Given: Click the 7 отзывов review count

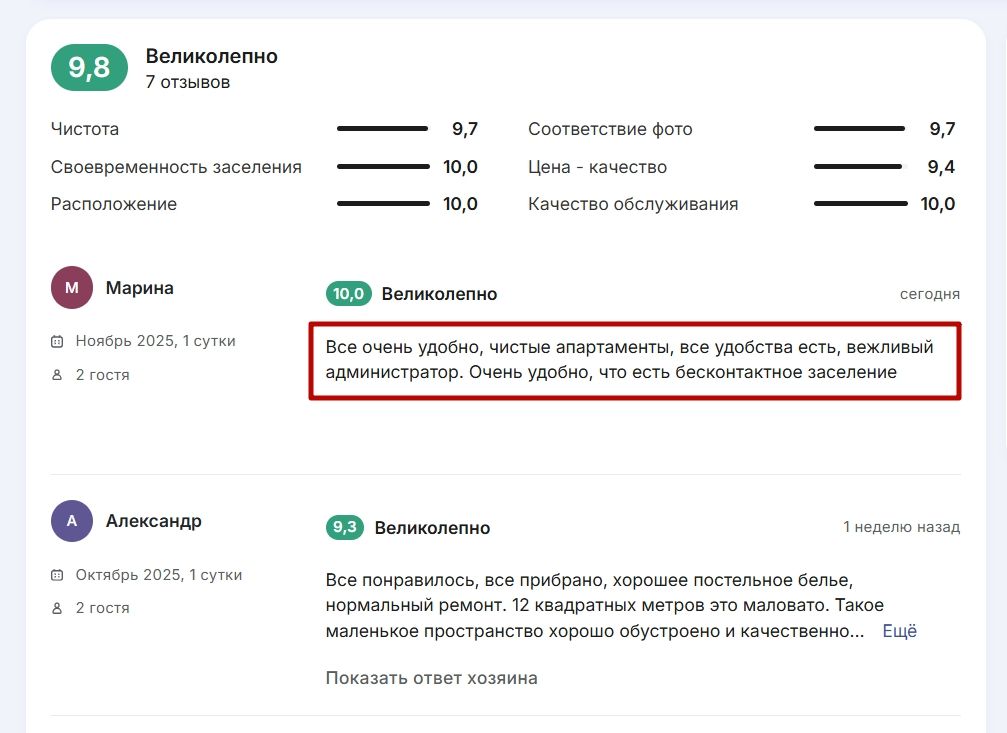Looking at the screenshot, I should tap(188, 82).
